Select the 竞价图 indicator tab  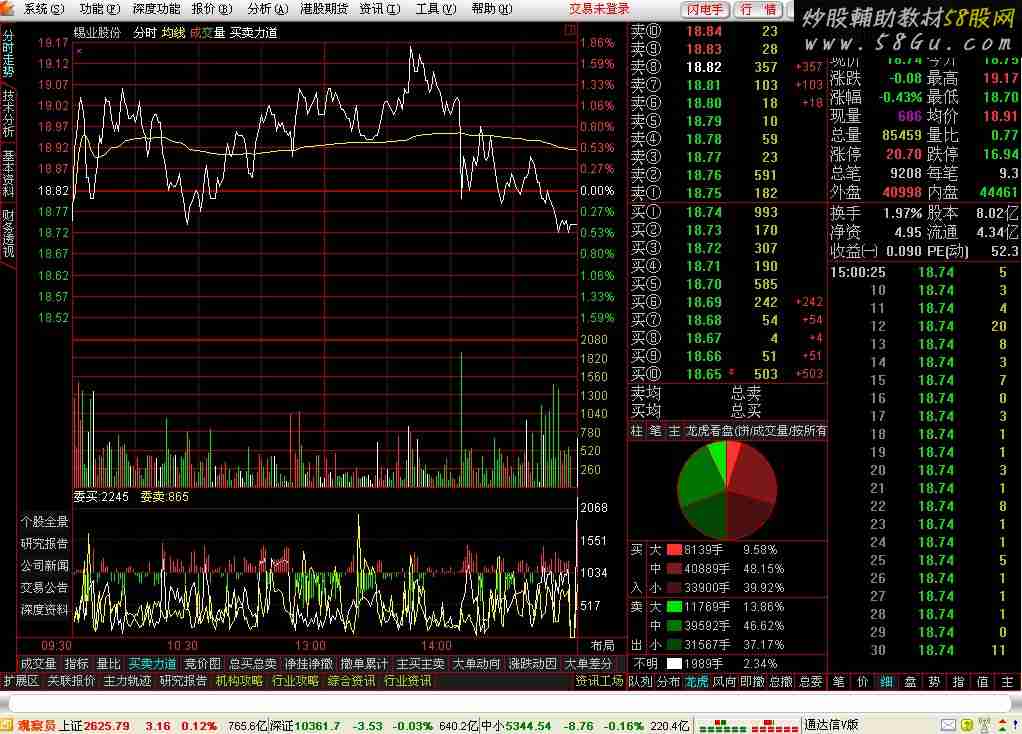(x=203, y=664)
